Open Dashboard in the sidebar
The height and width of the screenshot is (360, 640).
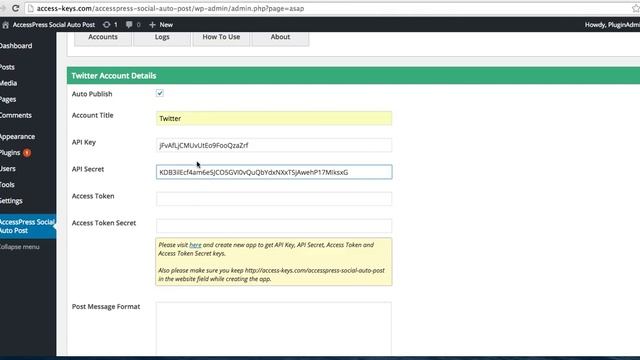pos(16,46)
